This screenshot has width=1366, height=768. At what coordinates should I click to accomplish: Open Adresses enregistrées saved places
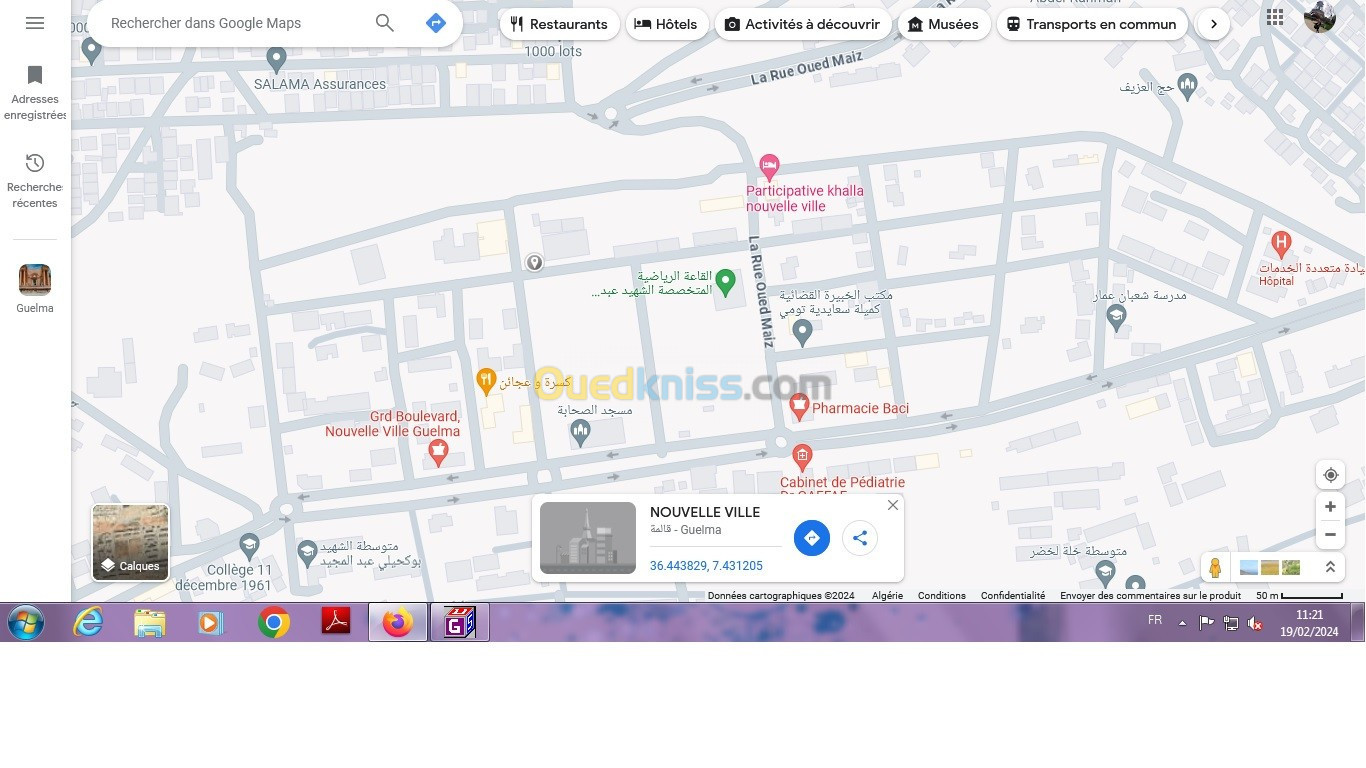click(x=35, y=93)
